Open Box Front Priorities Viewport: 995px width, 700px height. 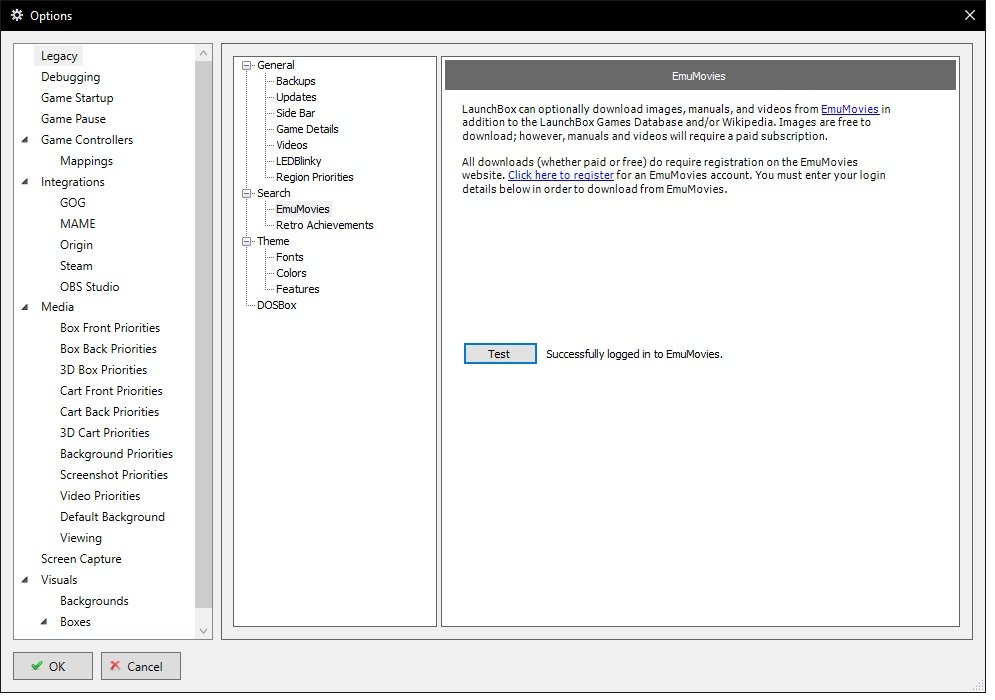point(110,327)
